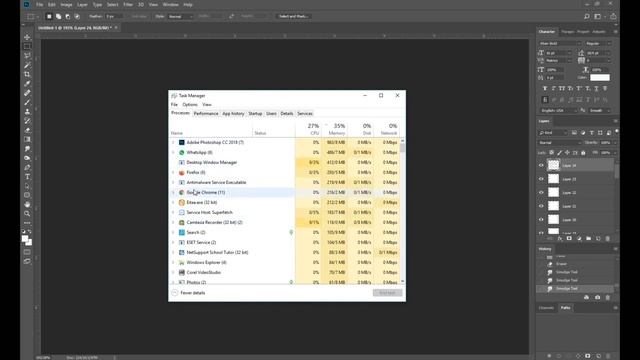The height and width of the screenshot is (360, 640).
Task: Select the Eyedropper tool
Action: point(27,84)
